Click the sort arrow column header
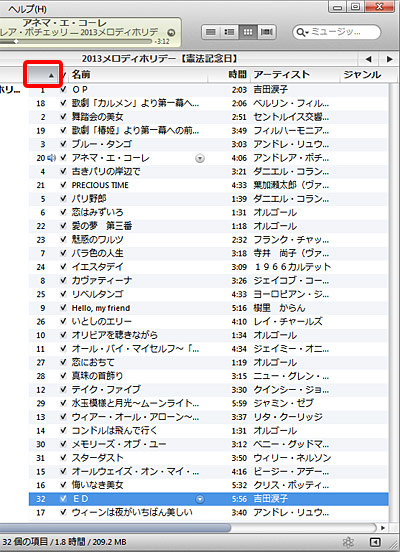The width and height of the screenshot is (400, 552). [x=43, y=74]
